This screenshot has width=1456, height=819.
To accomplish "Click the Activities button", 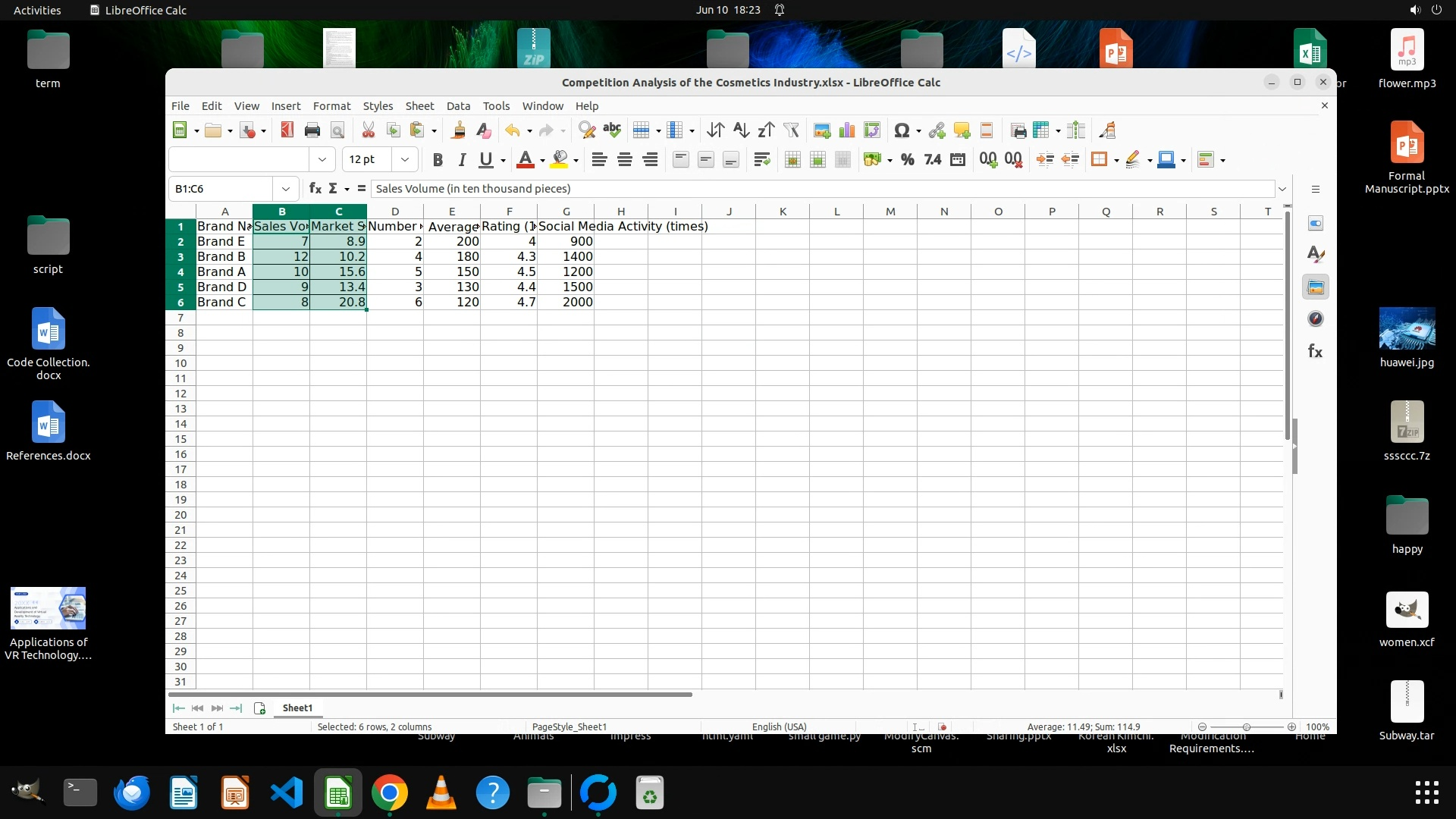I will pyautogui.click(x=37, y=10).
